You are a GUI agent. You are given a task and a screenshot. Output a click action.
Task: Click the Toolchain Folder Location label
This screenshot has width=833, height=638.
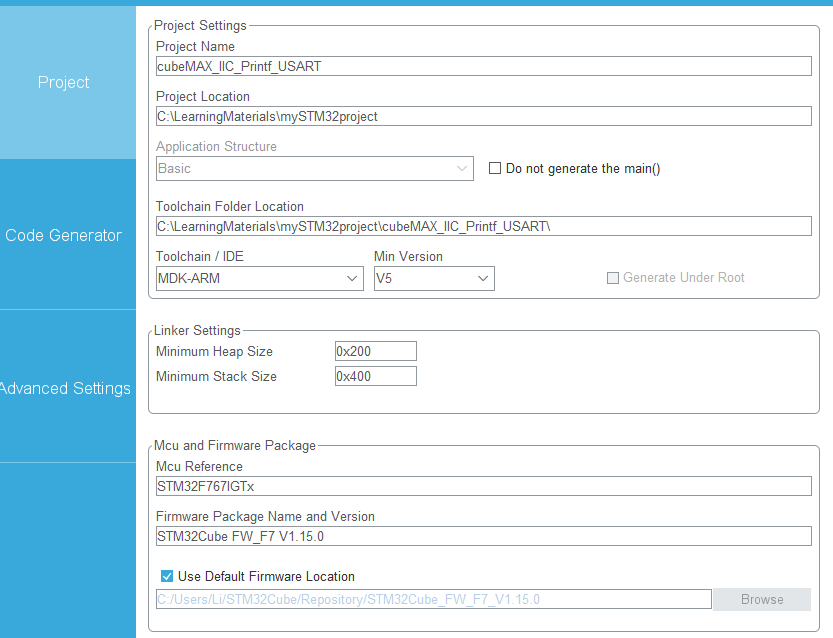tap(230, 206)
